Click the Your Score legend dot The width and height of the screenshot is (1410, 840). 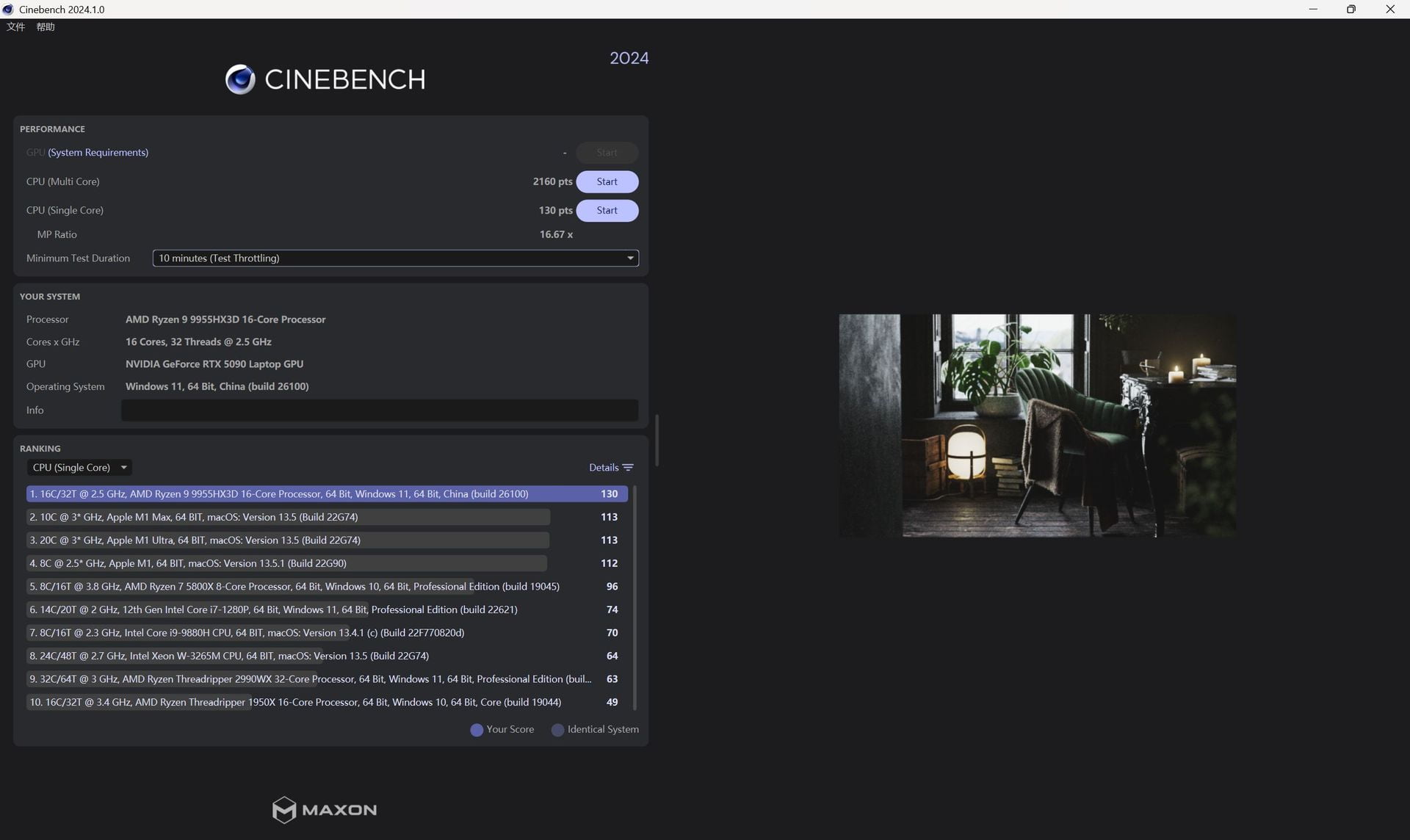477,730
